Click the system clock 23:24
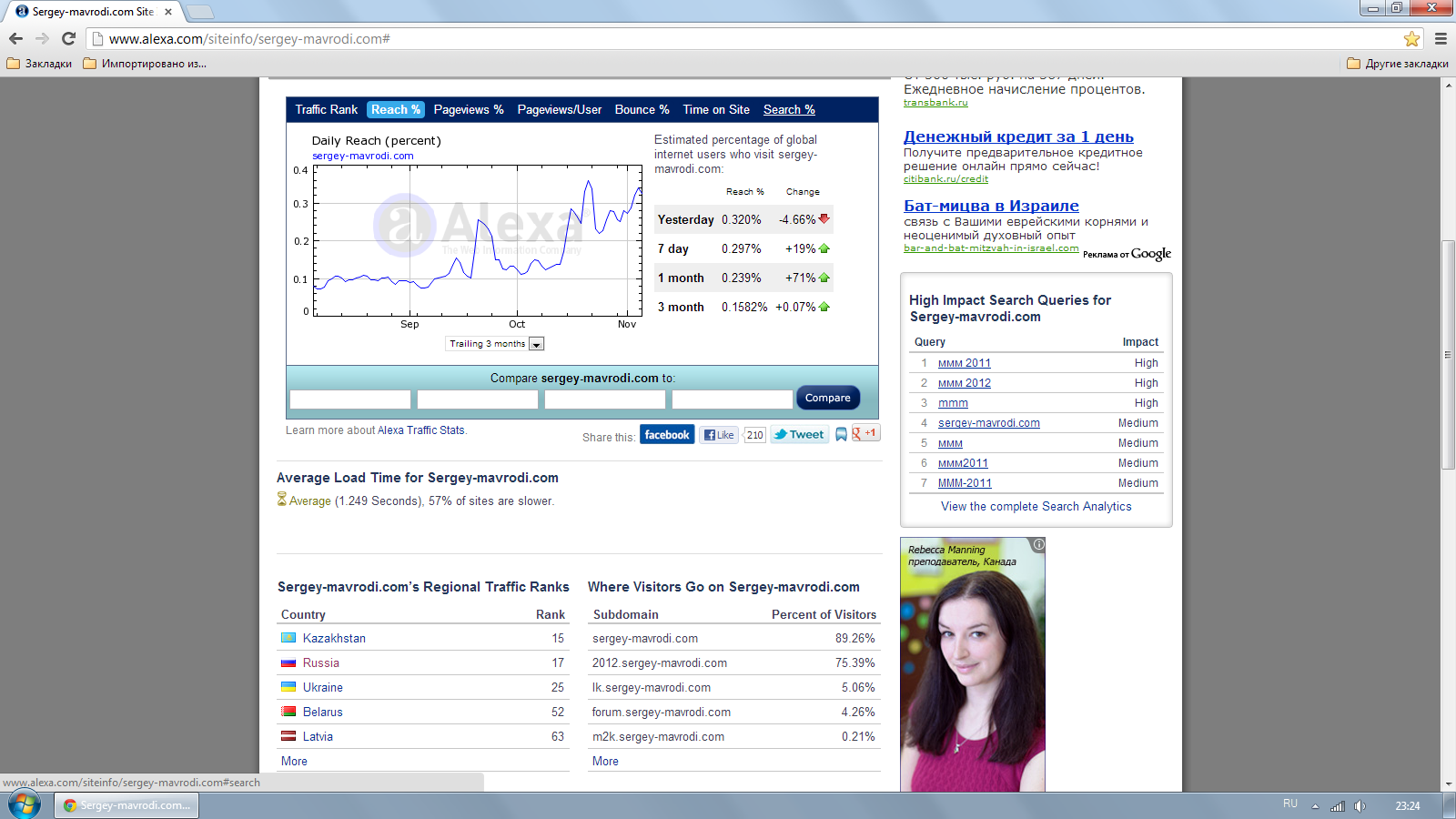The height and width of the screenshot is (819, 1456). click(x=1408, y=805)
